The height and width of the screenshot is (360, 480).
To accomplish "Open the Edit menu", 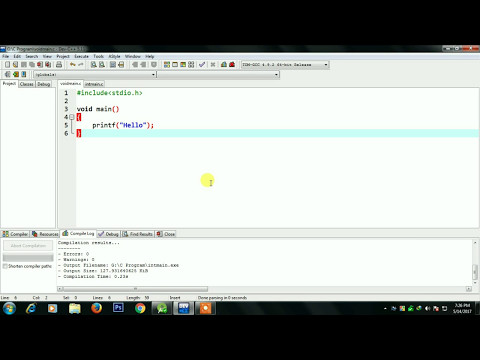I will 17,56.
